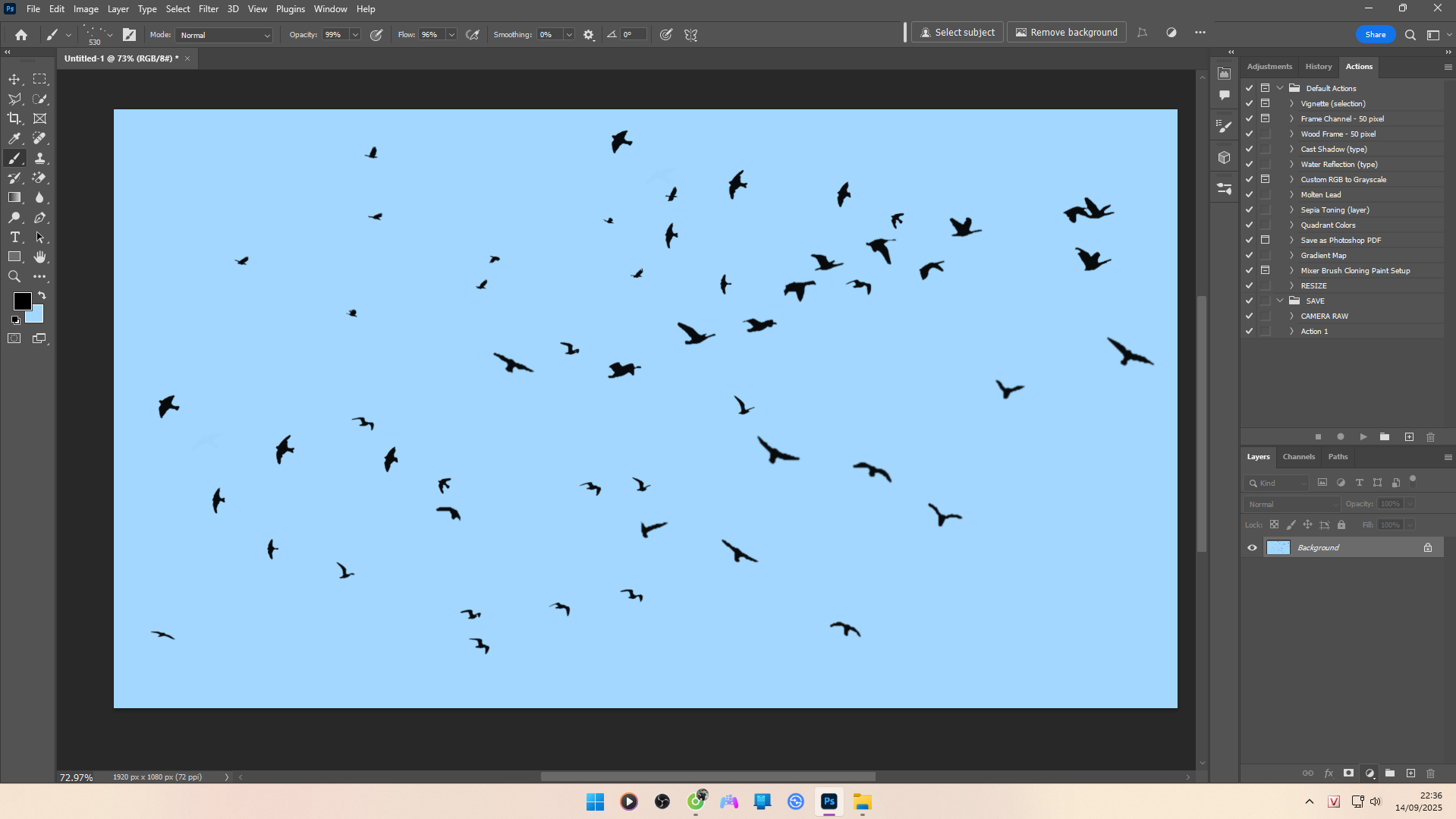
Task: Select the Hand tool
Action: 39,257
